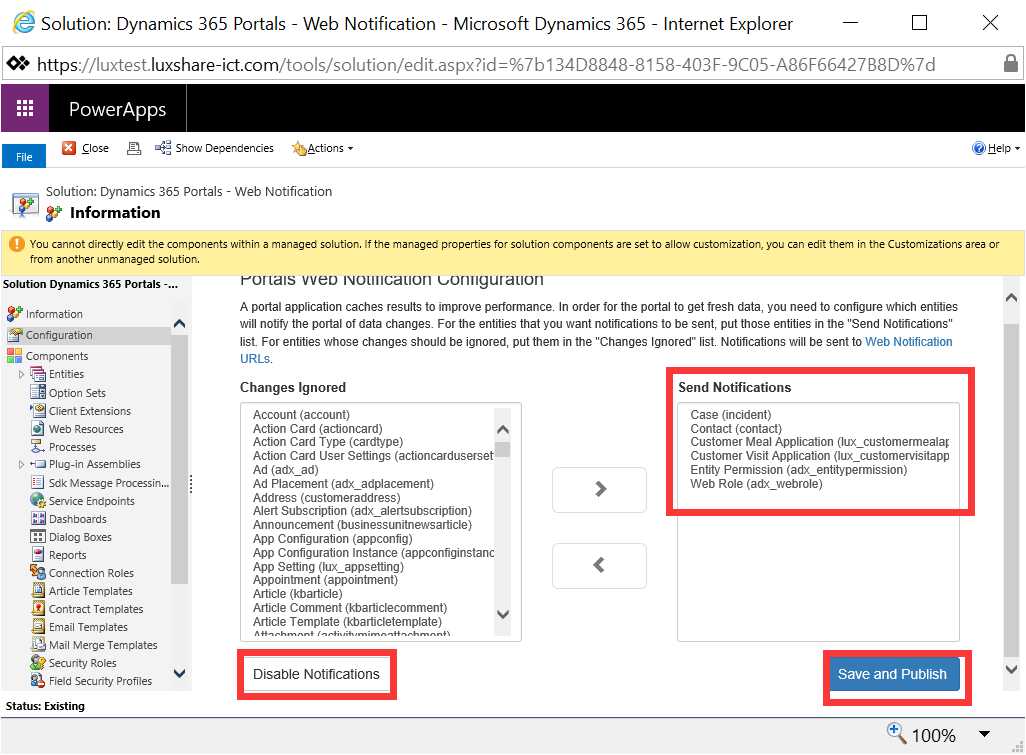Click the File menu tab

pos(24,156)
